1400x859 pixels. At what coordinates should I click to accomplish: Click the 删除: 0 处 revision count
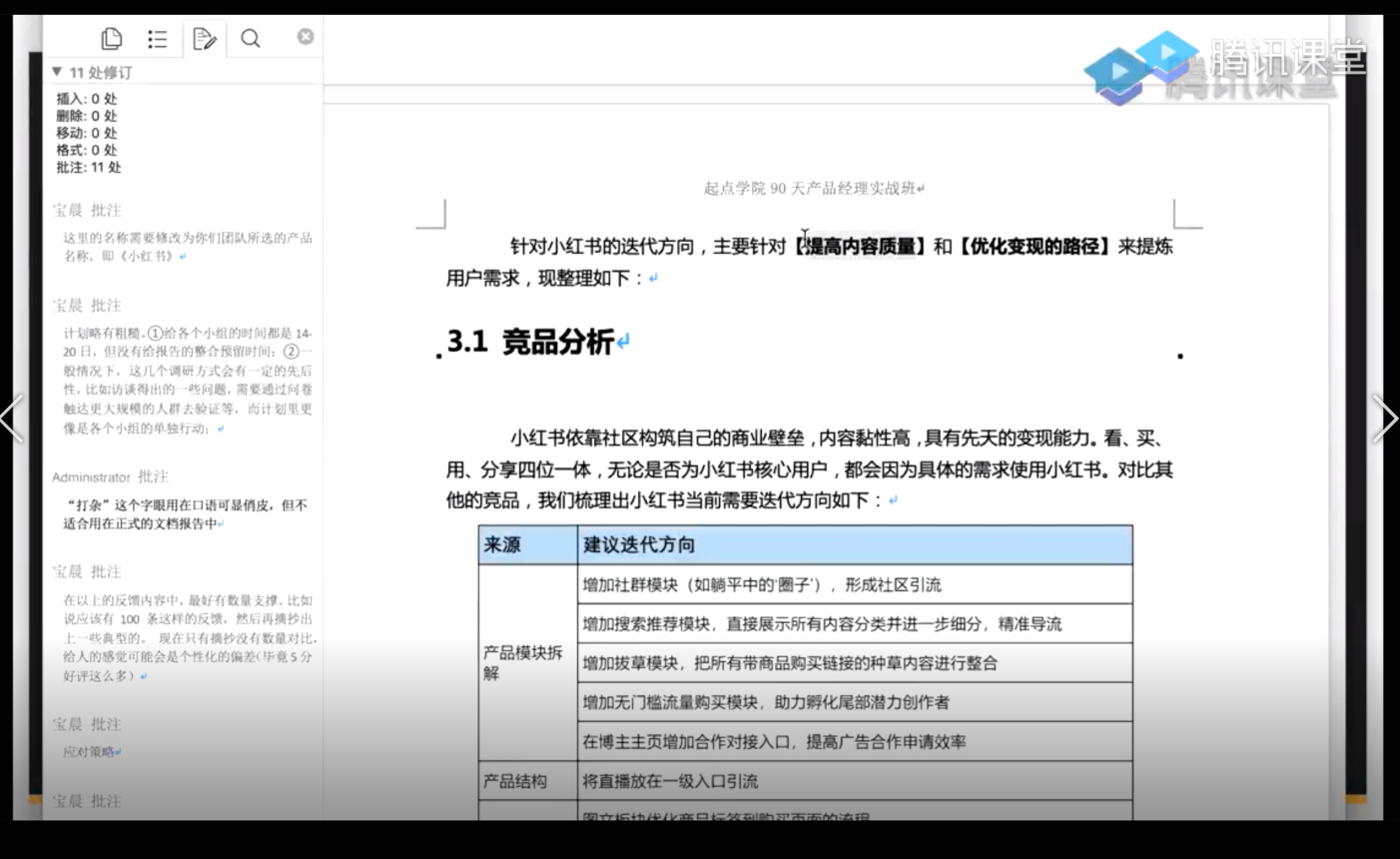point(87,116)
